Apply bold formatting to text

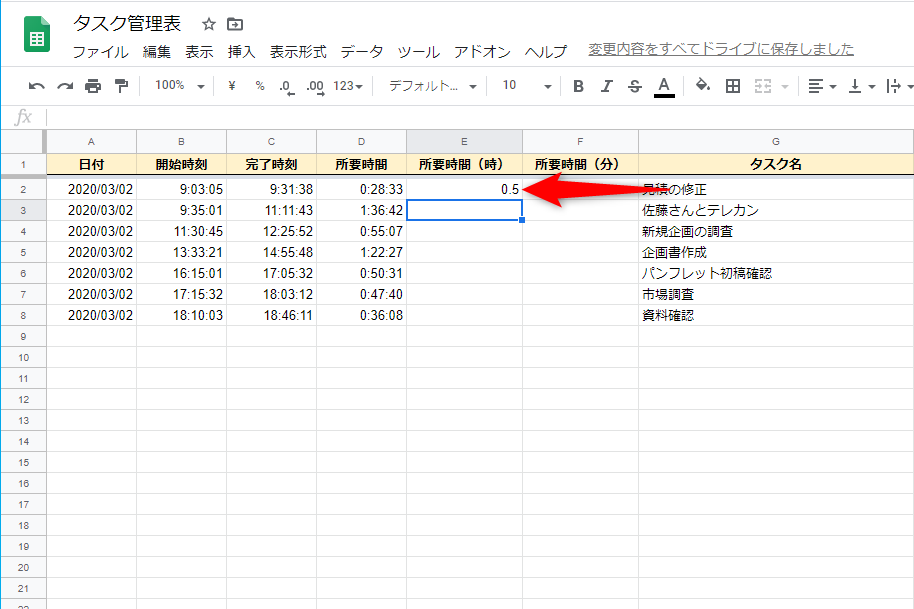[577, 86]
